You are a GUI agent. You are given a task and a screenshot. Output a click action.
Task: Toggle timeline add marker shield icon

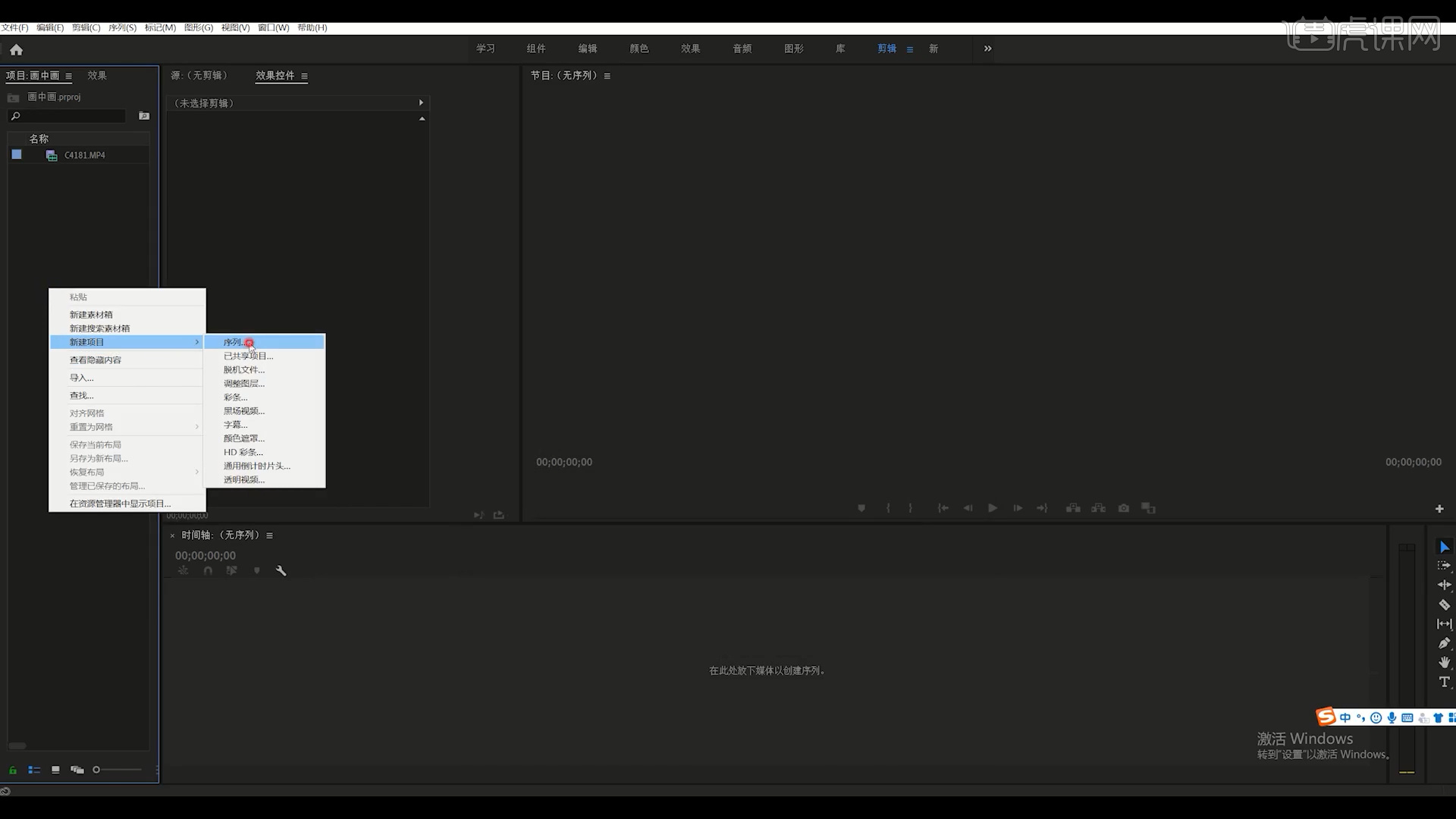[x=257, y=571]
